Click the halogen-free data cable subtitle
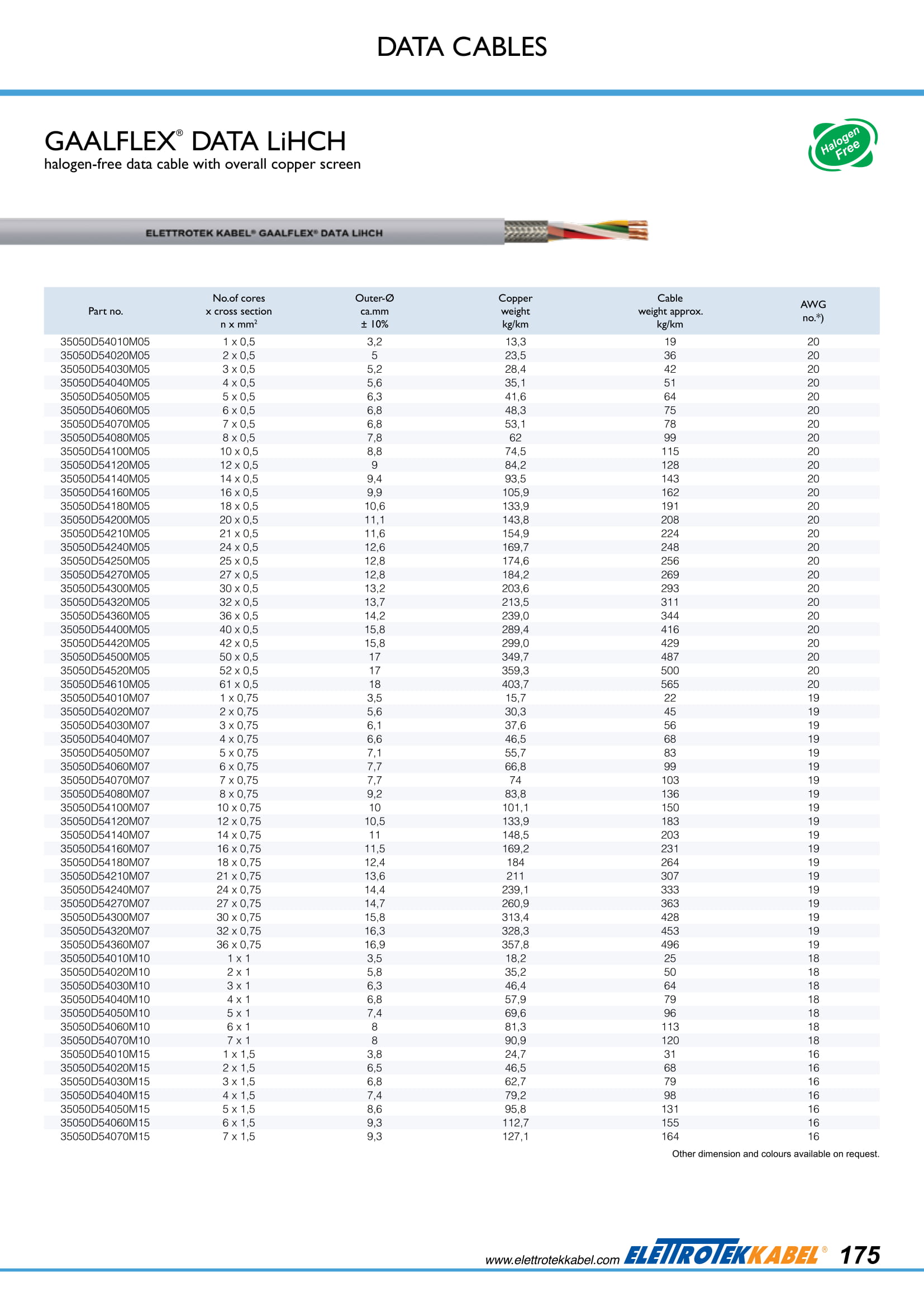 click(203, 164)
